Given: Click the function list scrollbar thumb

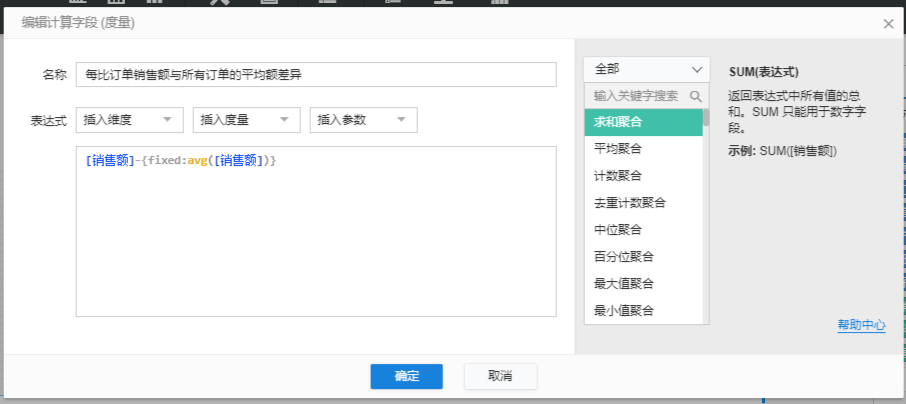Looking at the screenshot, I should (706, 117).
